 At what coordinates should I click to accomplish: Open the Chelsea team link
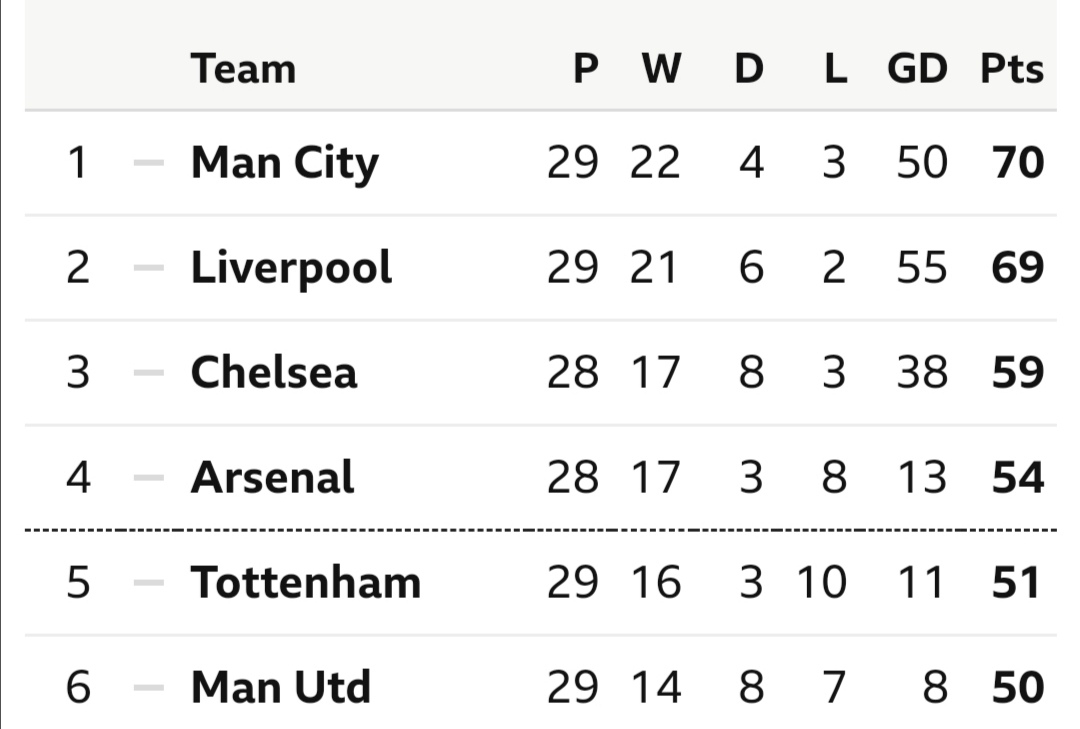click(273, 373)
